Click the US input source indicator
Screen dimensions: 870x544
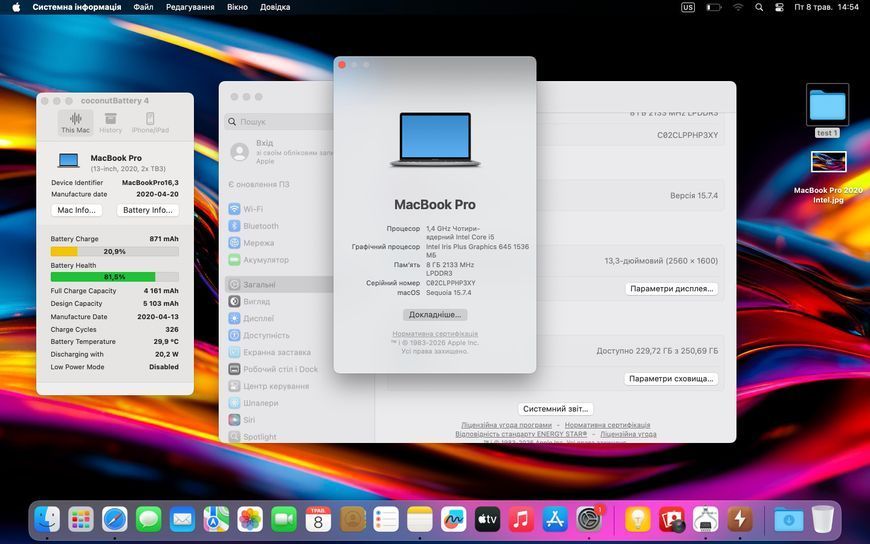[x=687, y=7]
